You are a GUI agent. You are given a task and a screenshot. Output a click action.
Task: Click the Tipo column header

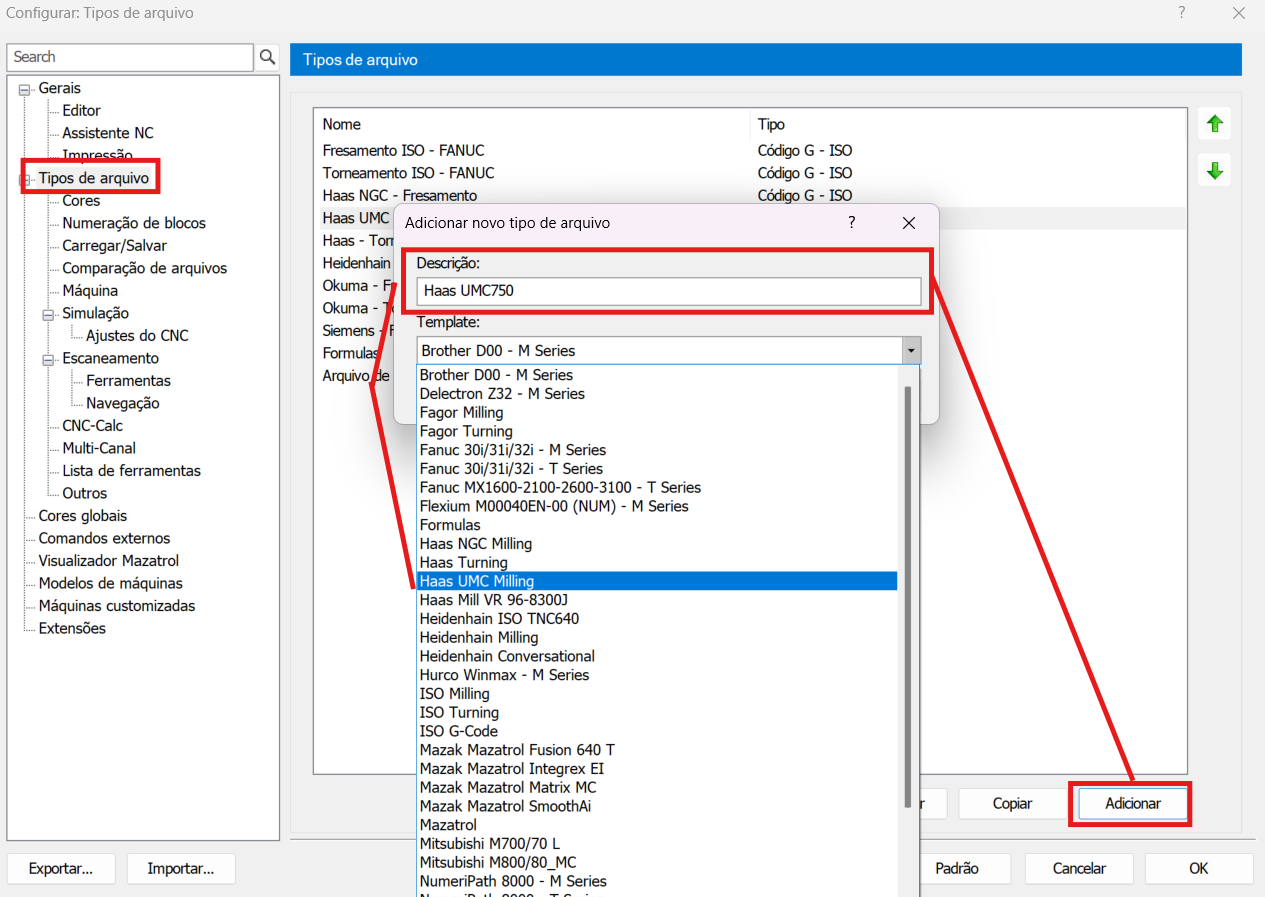pyautogui.click(x=968, y=125)
